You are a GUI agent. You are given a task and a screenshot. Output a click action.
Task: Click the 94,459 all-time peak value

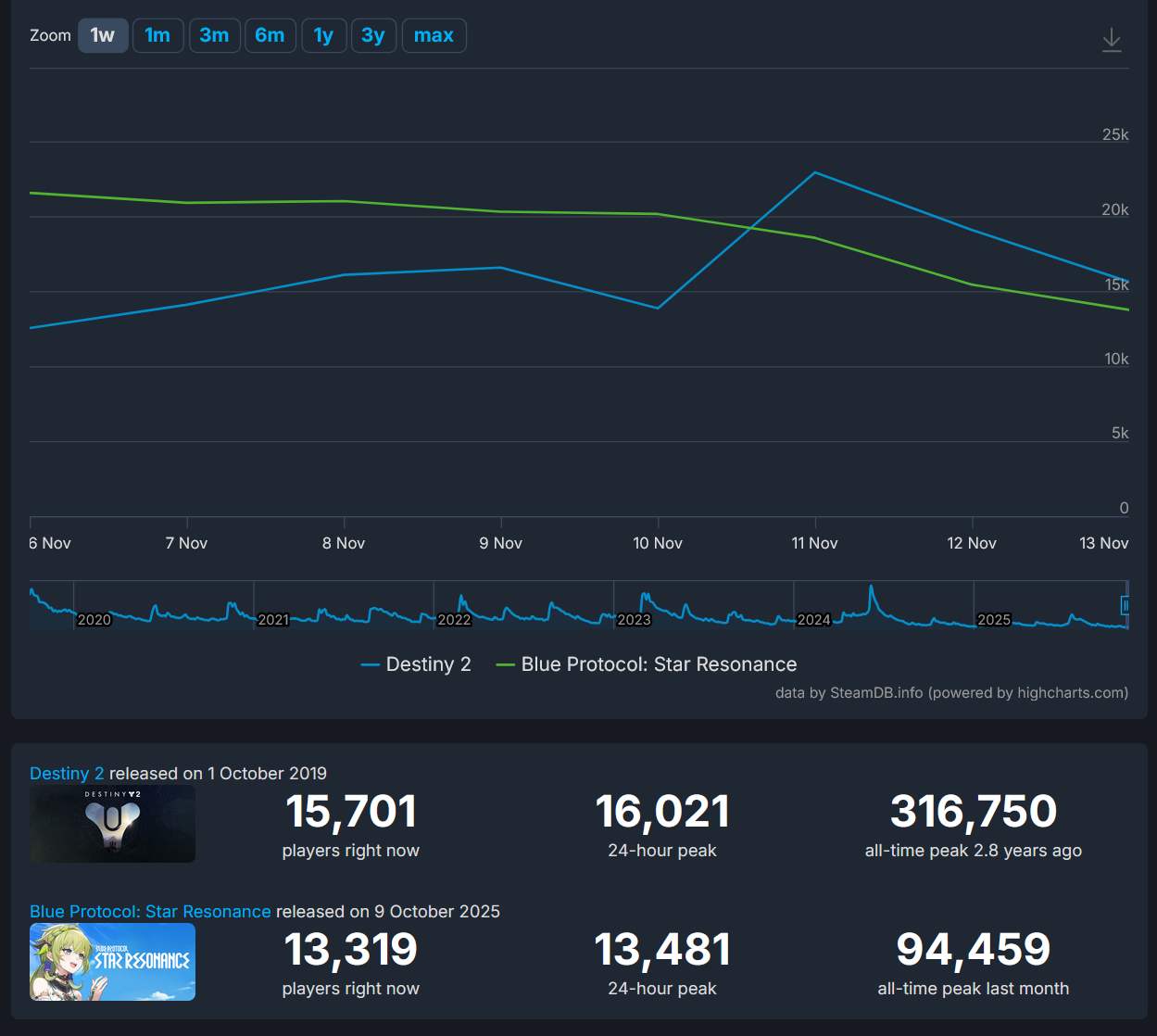[x=974, y=949]
